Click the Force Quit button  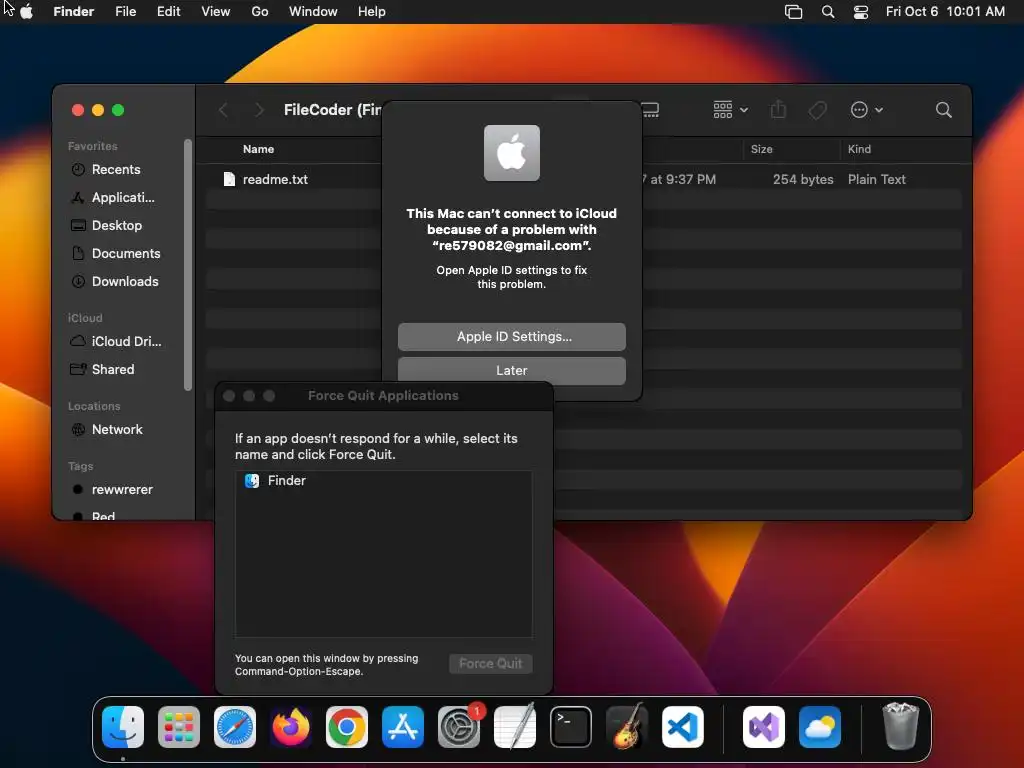(490, 664)
